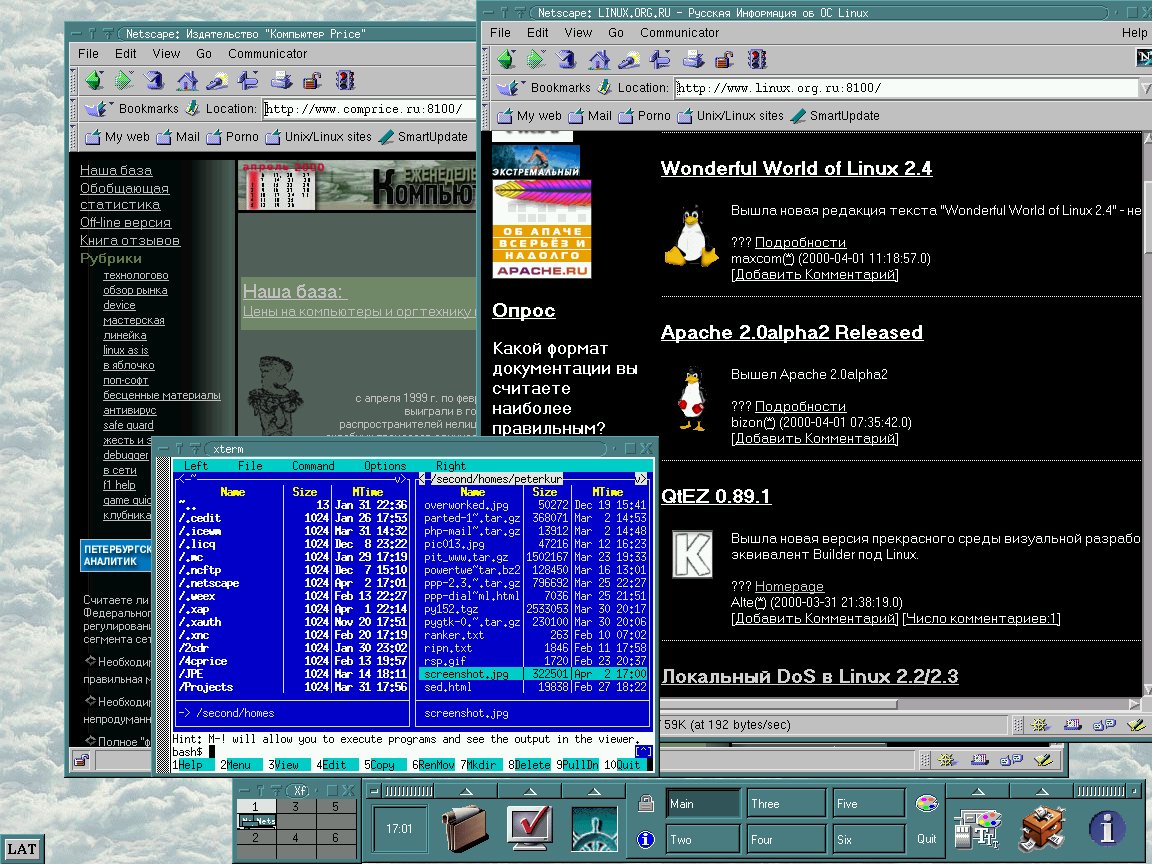
Task: Select /.netscape directory in Midnight Commander left panel
Action: tap(292, 583)
